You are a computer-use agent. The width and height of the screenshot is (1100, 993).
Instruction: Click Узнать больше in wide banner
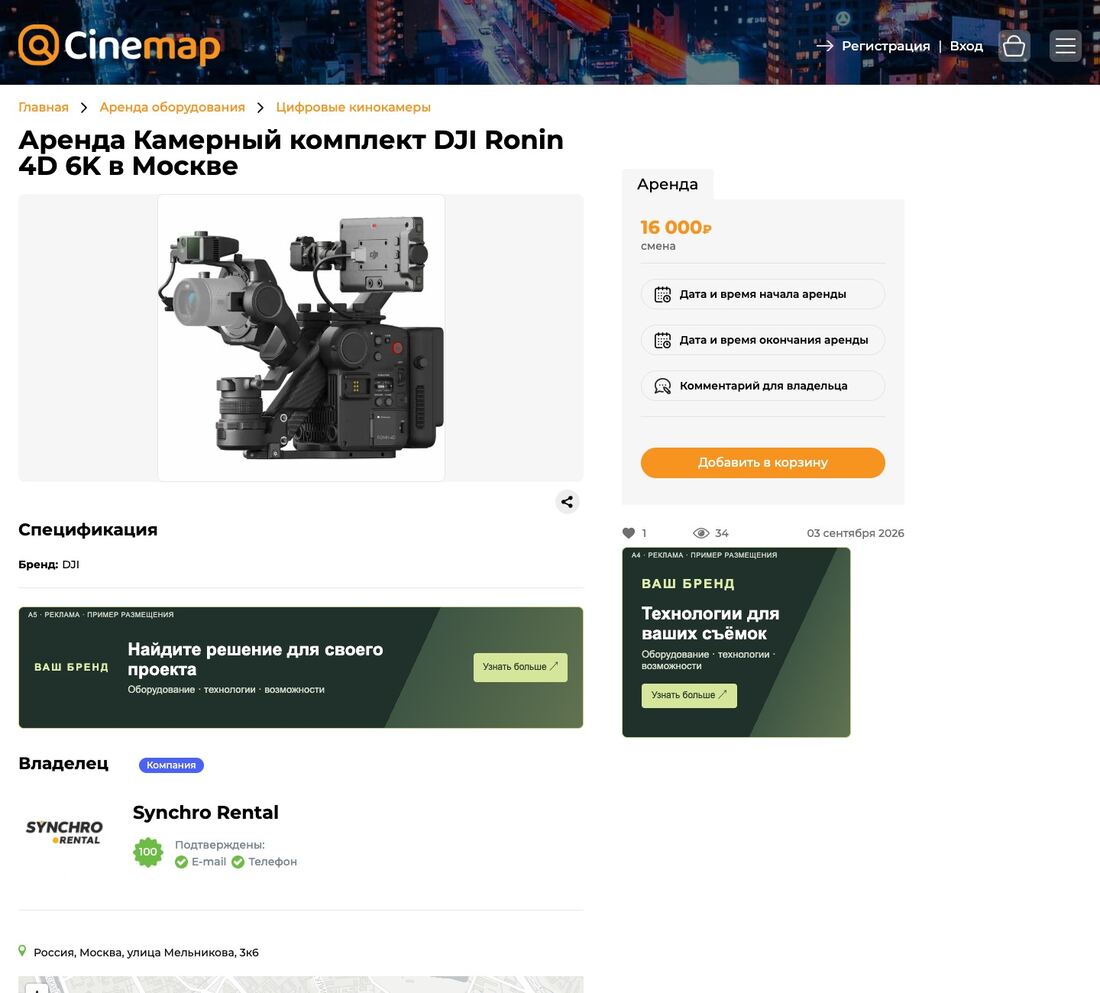(x=521, y=667)
